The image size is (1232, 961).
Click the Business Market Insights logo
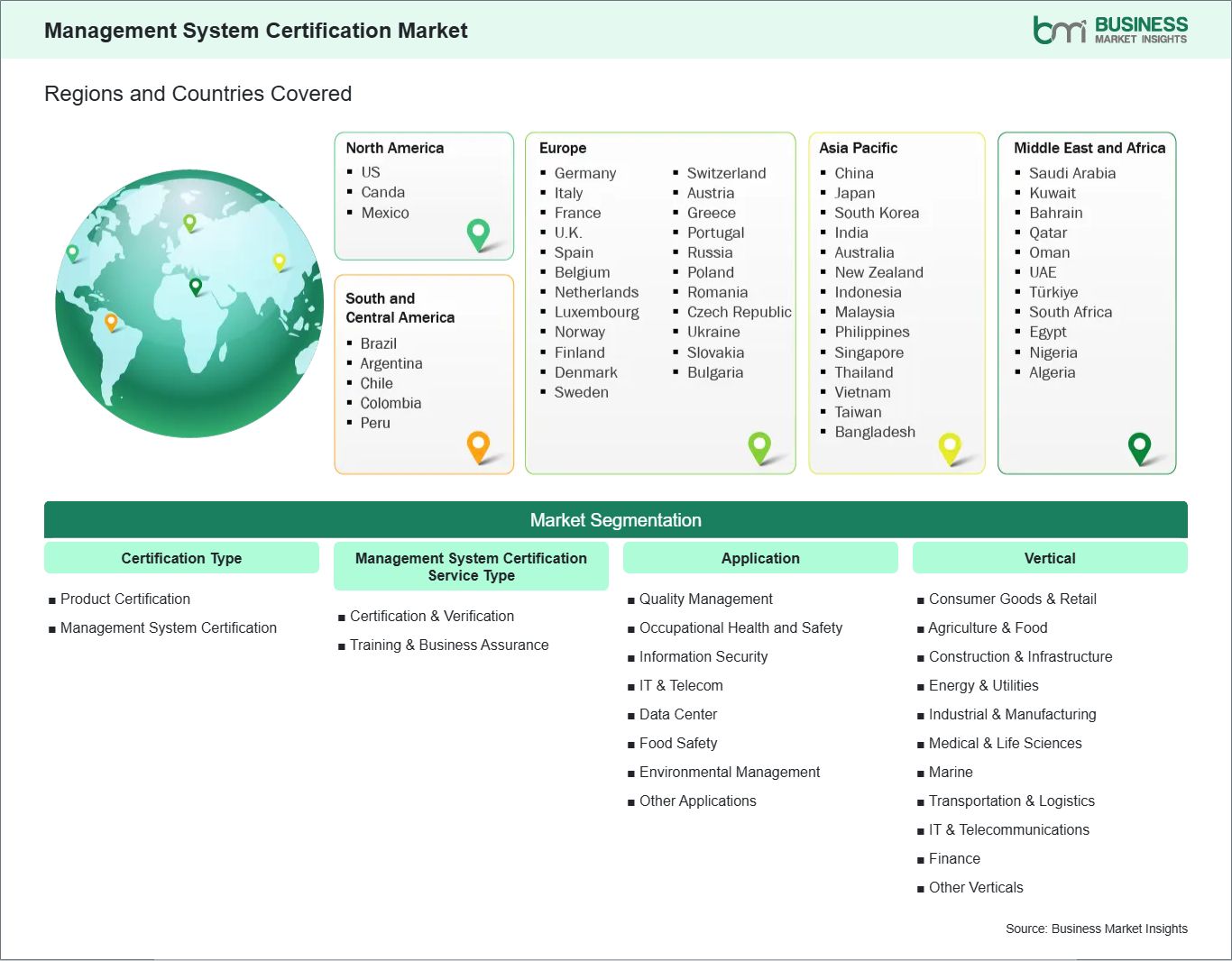tap(1109, 30)
